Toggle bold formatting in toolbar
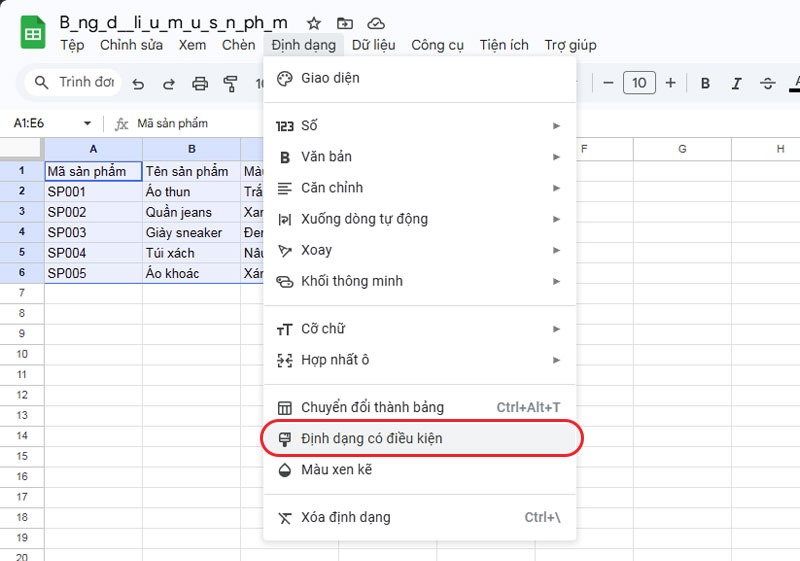This screenshot has height=561, width=800. (x=705, y=83)
